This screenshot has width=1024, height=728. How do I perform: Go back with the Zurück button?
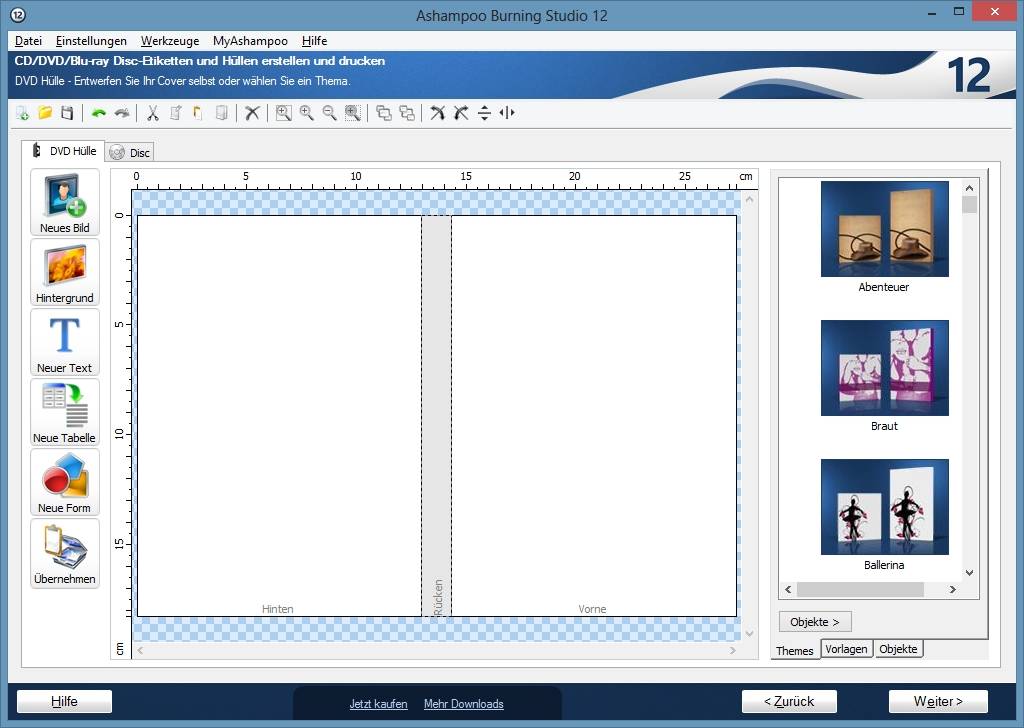pyautogui.click(x=789, y=701)
